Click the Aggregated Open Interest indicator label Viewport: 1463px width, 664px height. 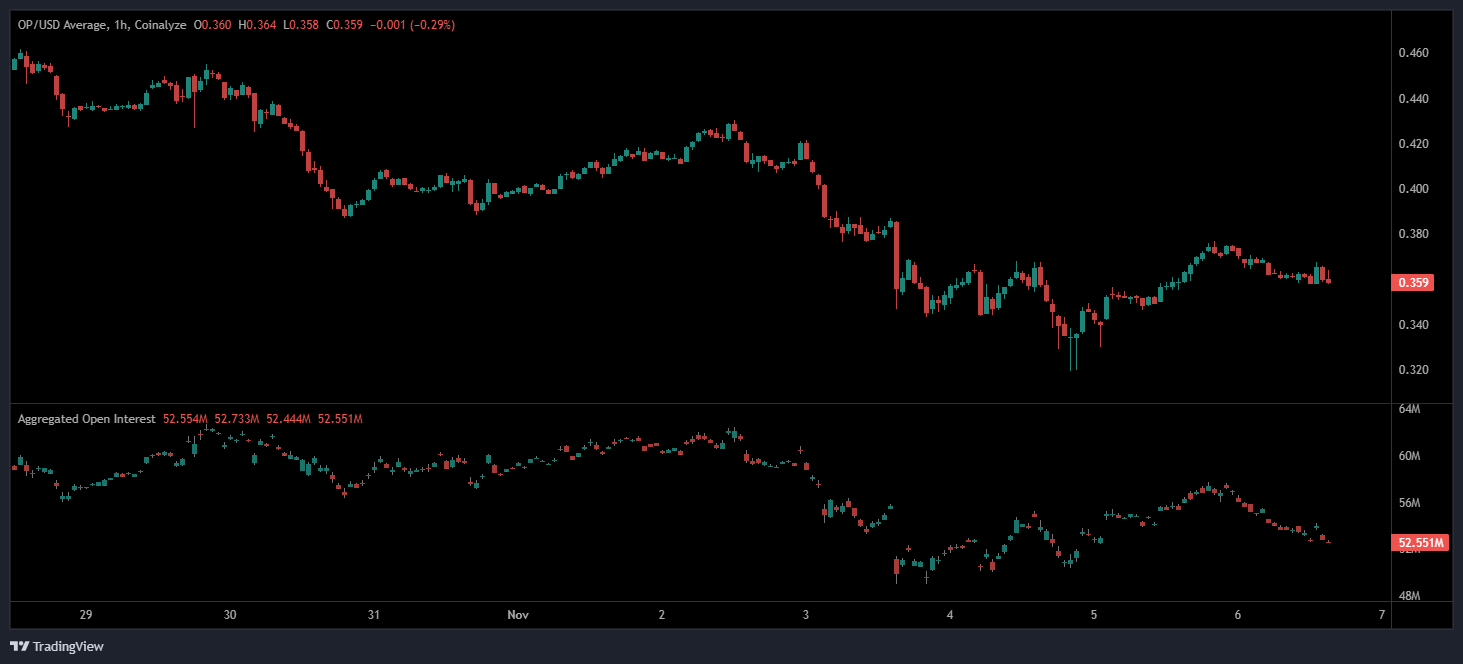click(x=86, y=419)
